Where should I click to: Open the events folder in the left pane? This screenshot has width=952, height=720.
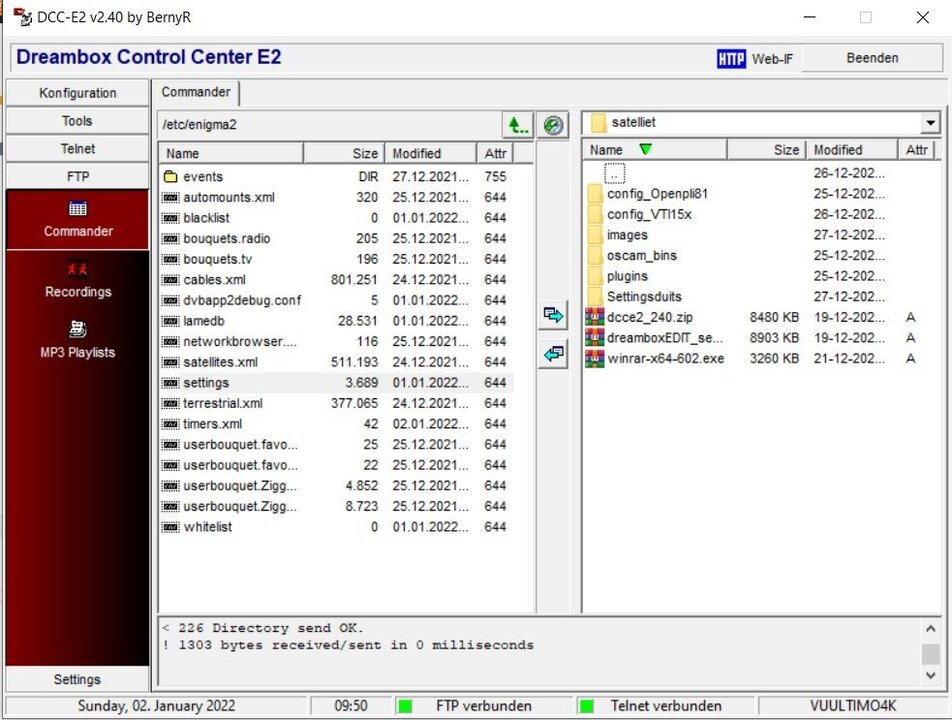pos(204,176)
